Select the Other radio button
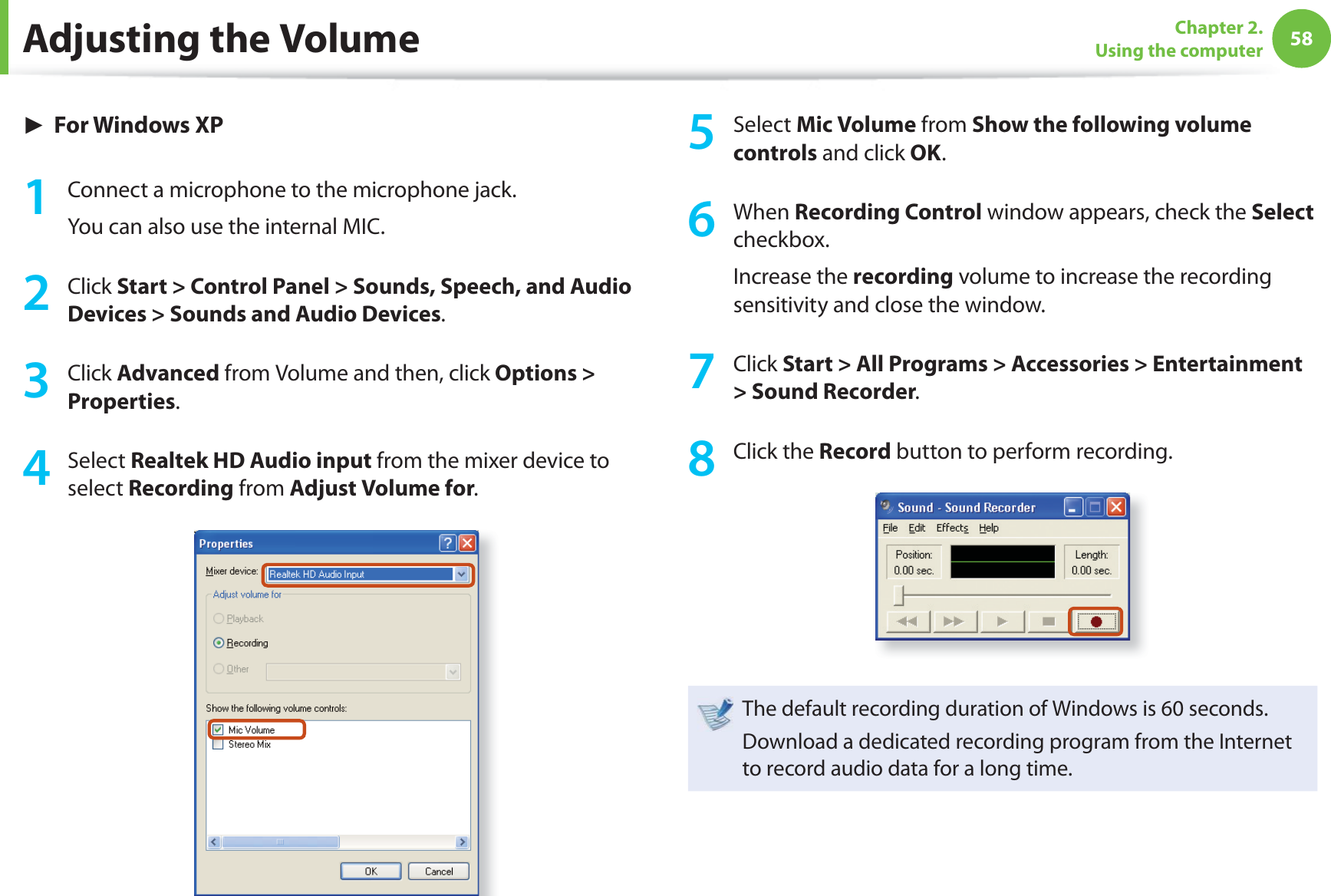Image resolution: width=1331 pixels, height=896 pixels. coord(219,669)
